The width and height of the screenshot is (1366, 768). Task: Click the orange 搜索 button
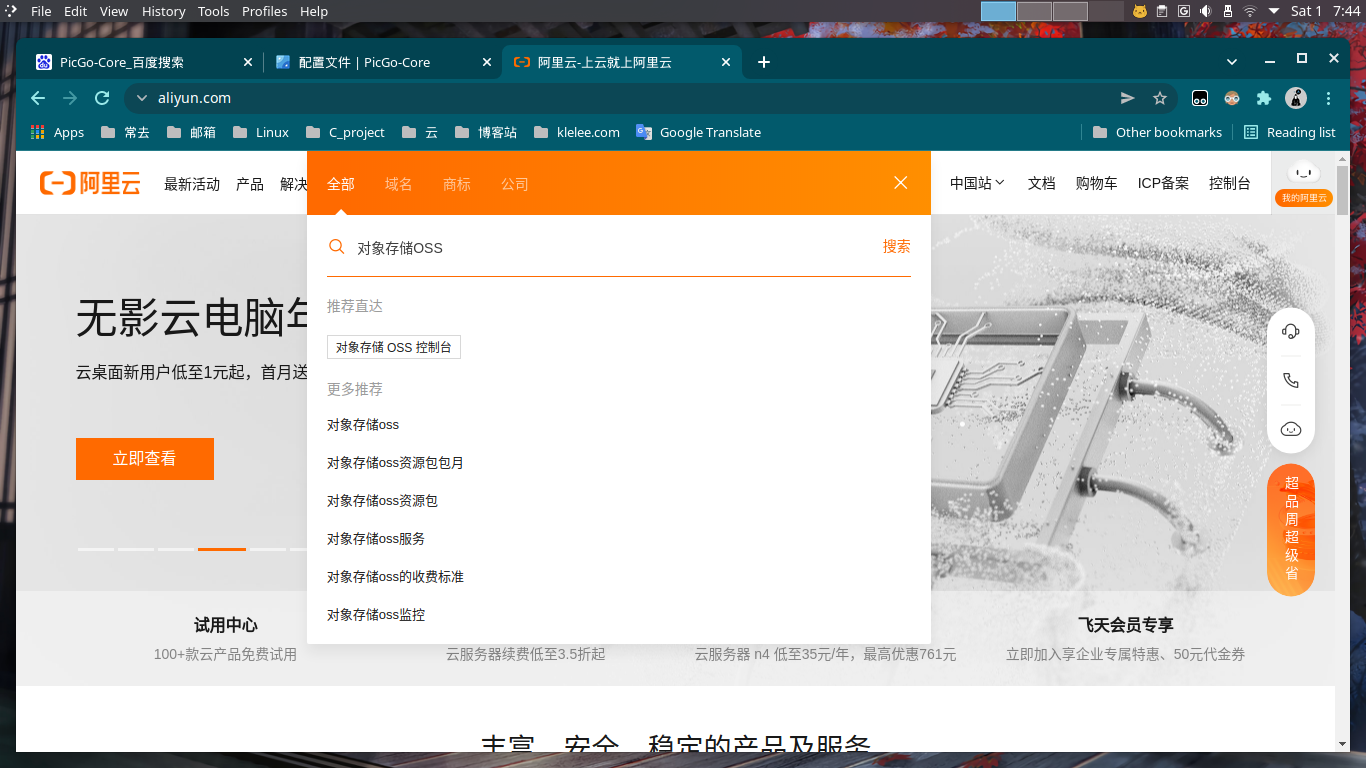896,246
